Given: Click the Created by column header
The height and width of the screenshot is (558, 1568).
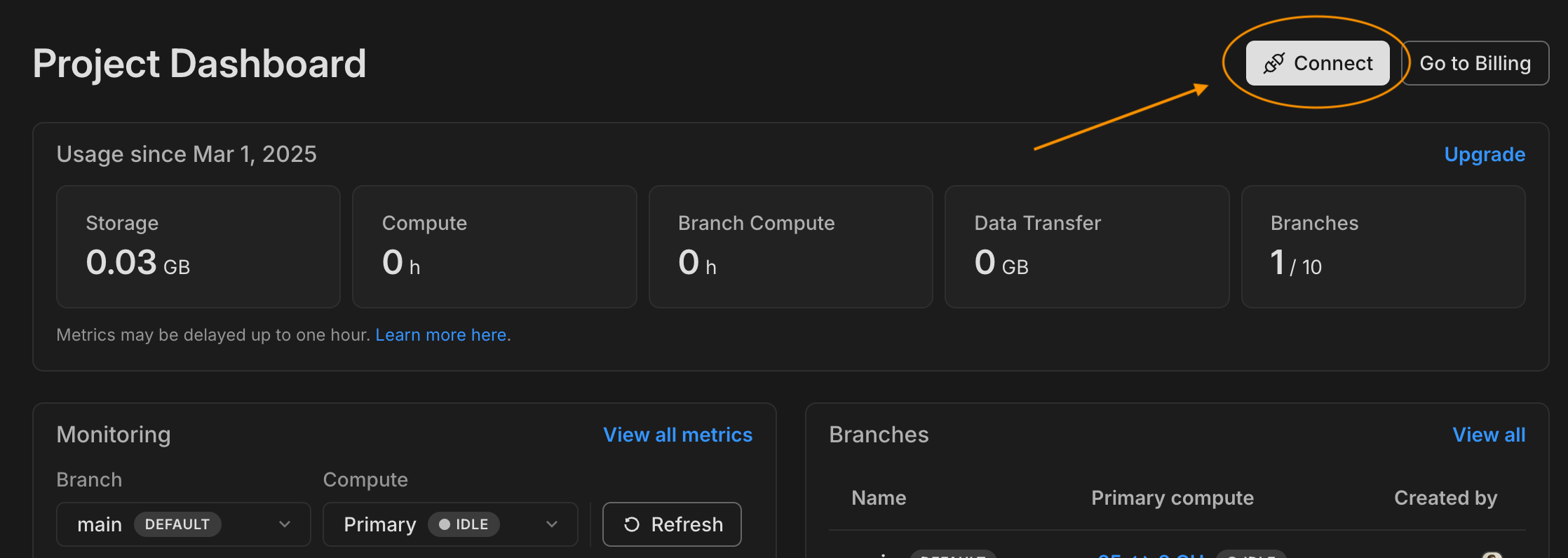Looking at the screenshot, I should tap(1445, 498).
